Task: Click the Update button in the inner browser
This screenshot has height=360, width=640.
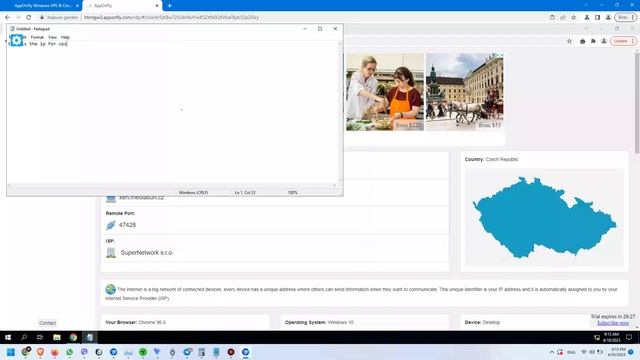Action: point(623,41)
